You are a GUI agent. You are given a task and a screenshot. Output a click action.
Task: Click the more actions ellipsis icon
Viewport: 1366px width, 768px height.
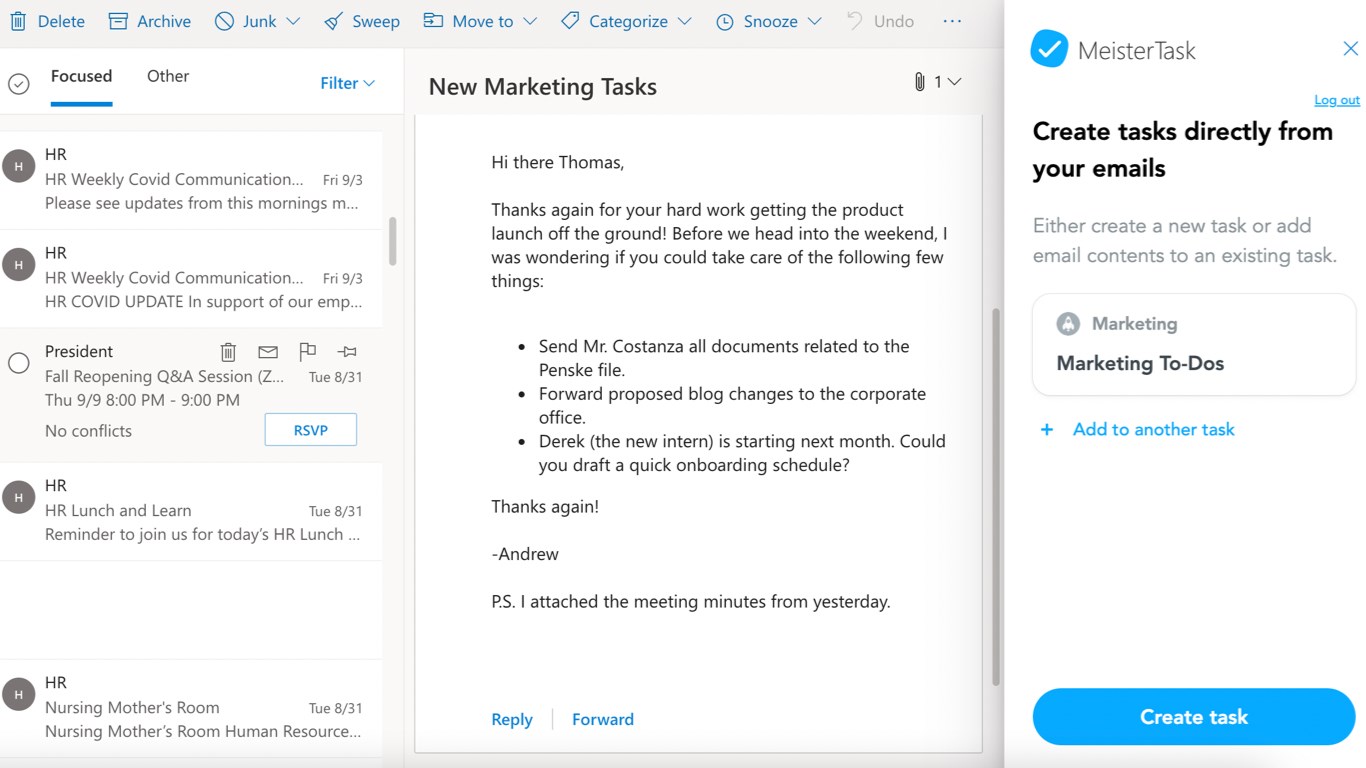click(x=952, y=21)
